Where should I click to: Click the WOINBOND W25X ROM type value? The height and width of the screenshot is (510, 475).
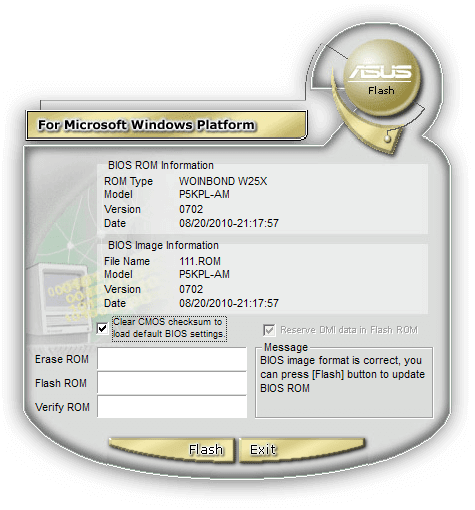pyautogui.click(x=223, y=181)
